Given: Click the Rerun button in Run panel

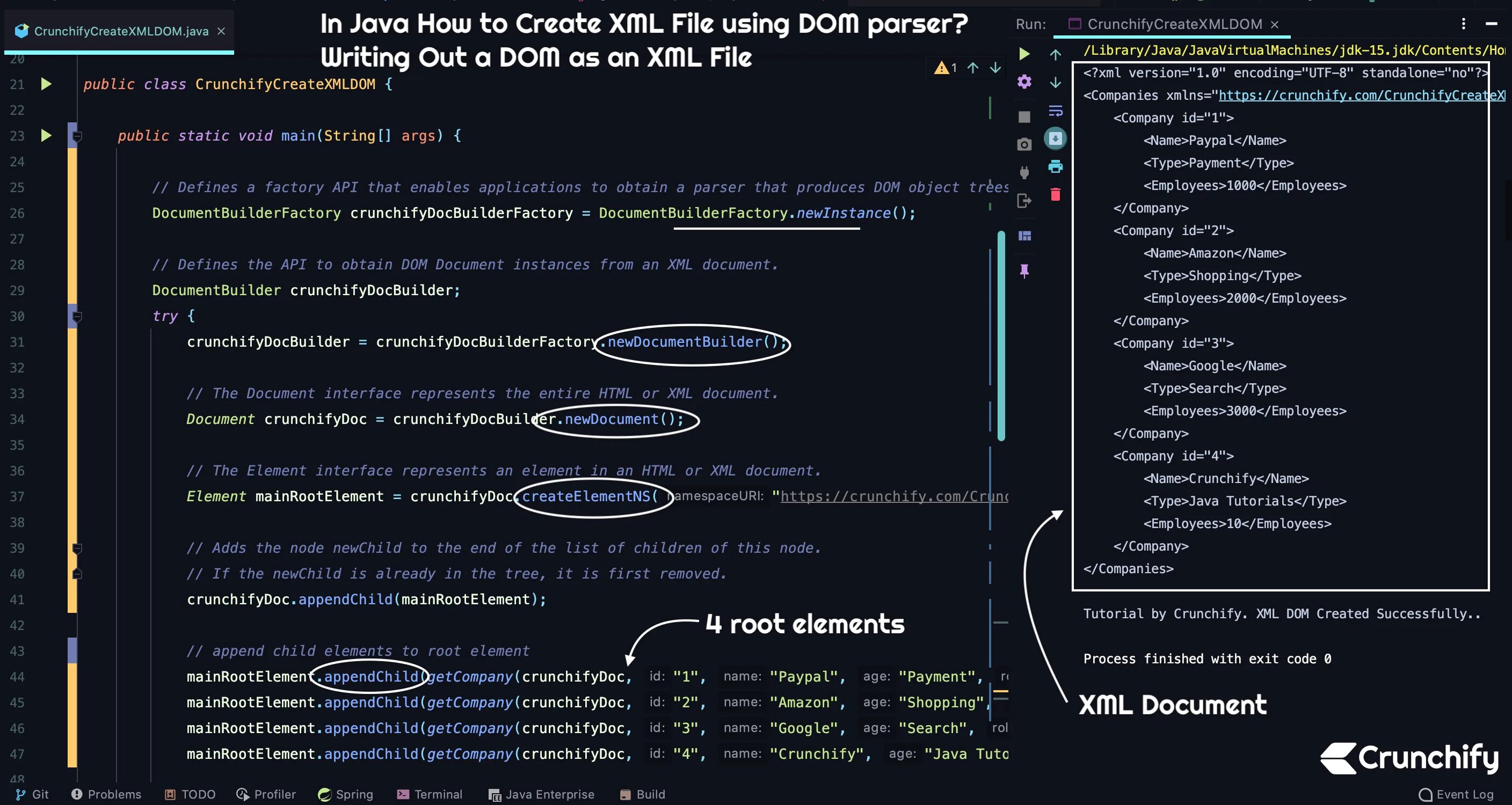Looking at the screenshot, I should [x=1024, y=54].
